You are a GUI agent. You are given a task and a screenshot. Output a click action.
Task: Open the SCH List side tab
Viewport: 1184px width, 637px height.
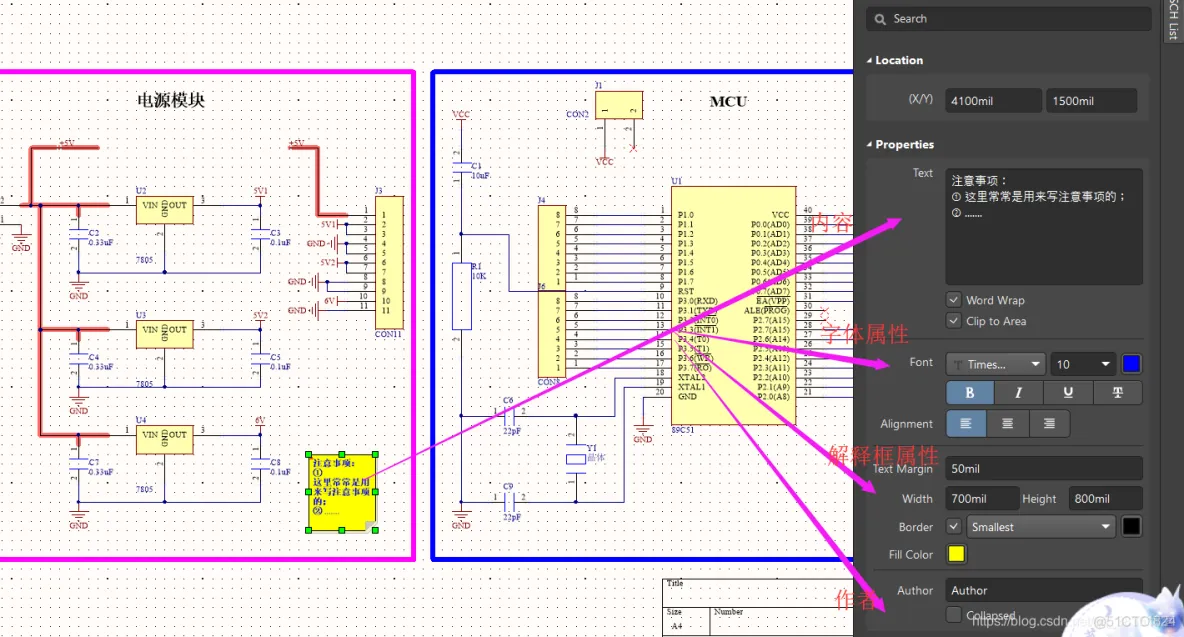point(1173,20)
